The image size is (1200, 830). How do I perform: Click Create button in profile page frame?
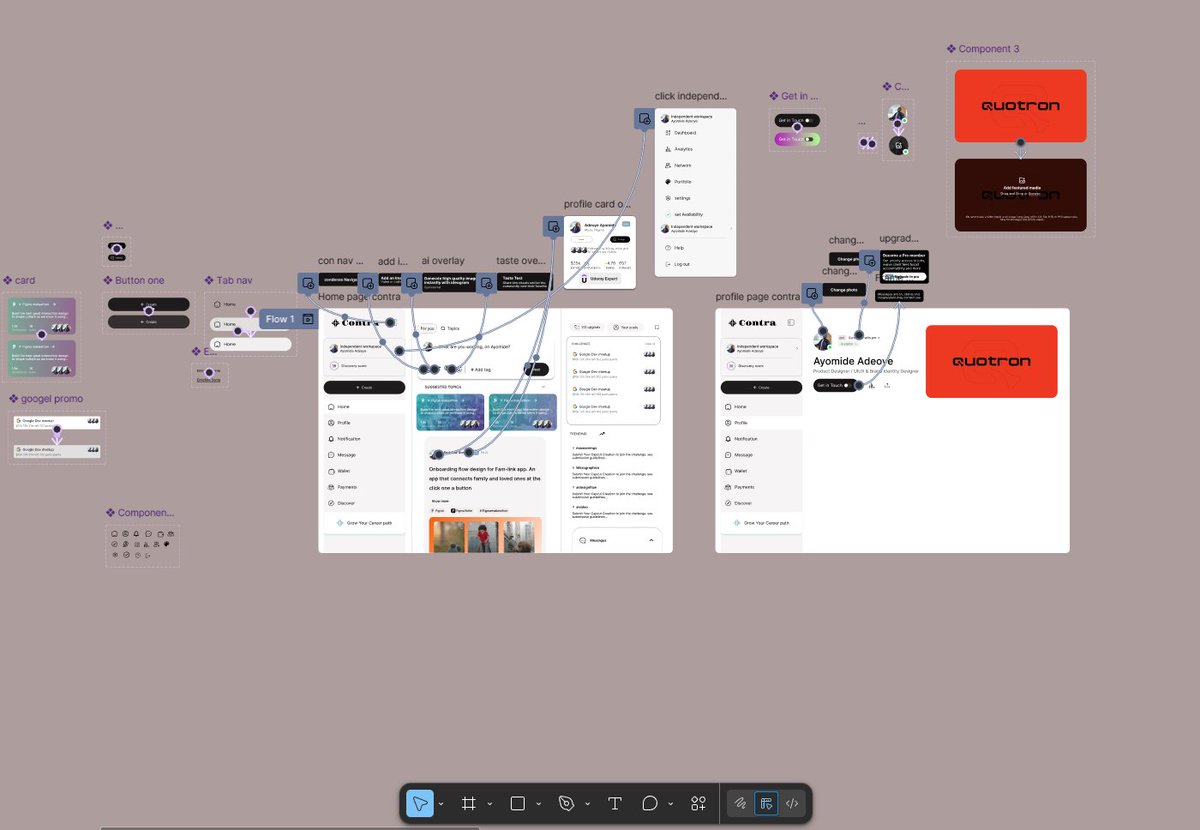[x=761, y=387]
